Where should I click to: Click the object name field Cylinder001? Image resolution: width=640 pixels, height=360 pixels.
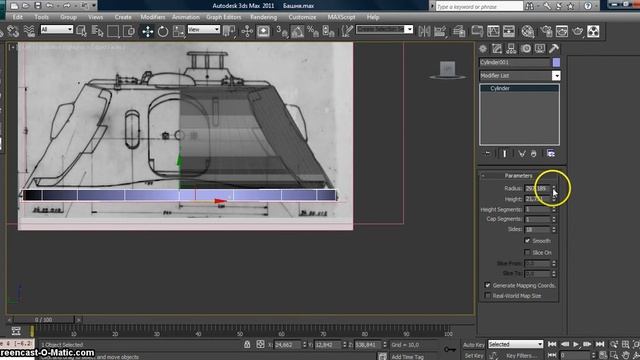coord(515,62)
